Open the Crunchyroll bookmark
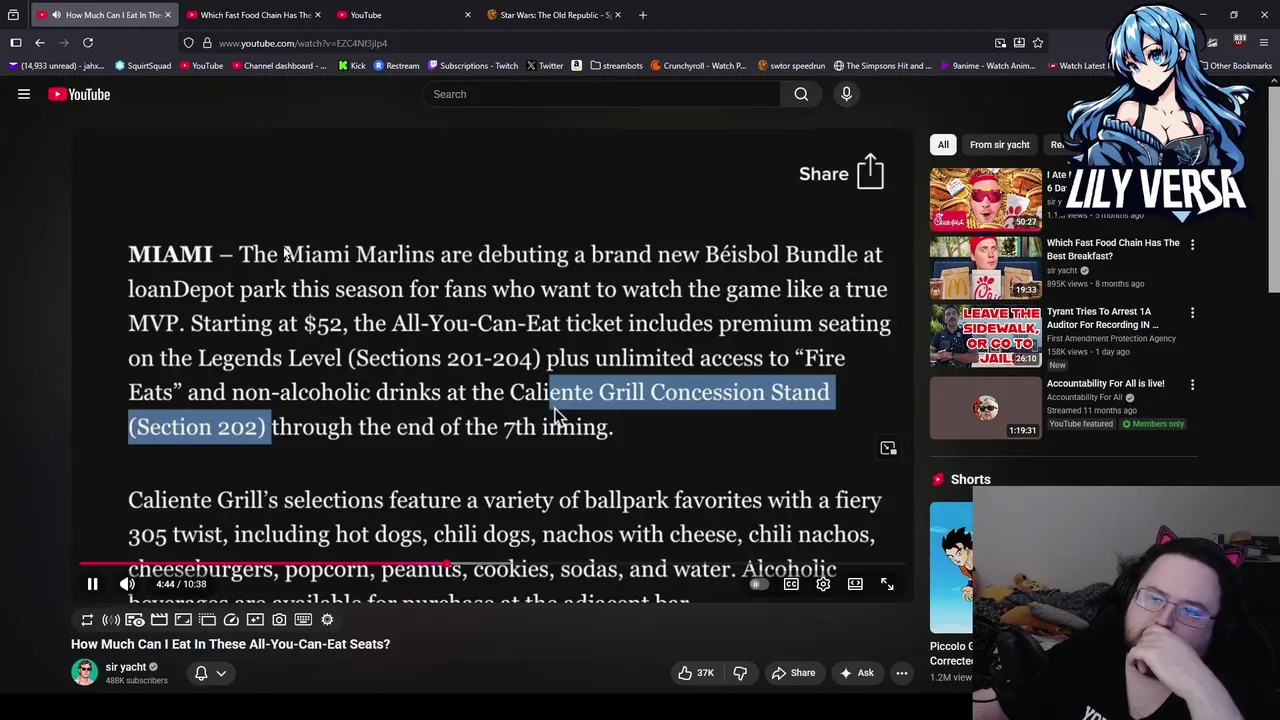Image resolution: width=1280 pixels, height=720 pixels. pos(698,66)
